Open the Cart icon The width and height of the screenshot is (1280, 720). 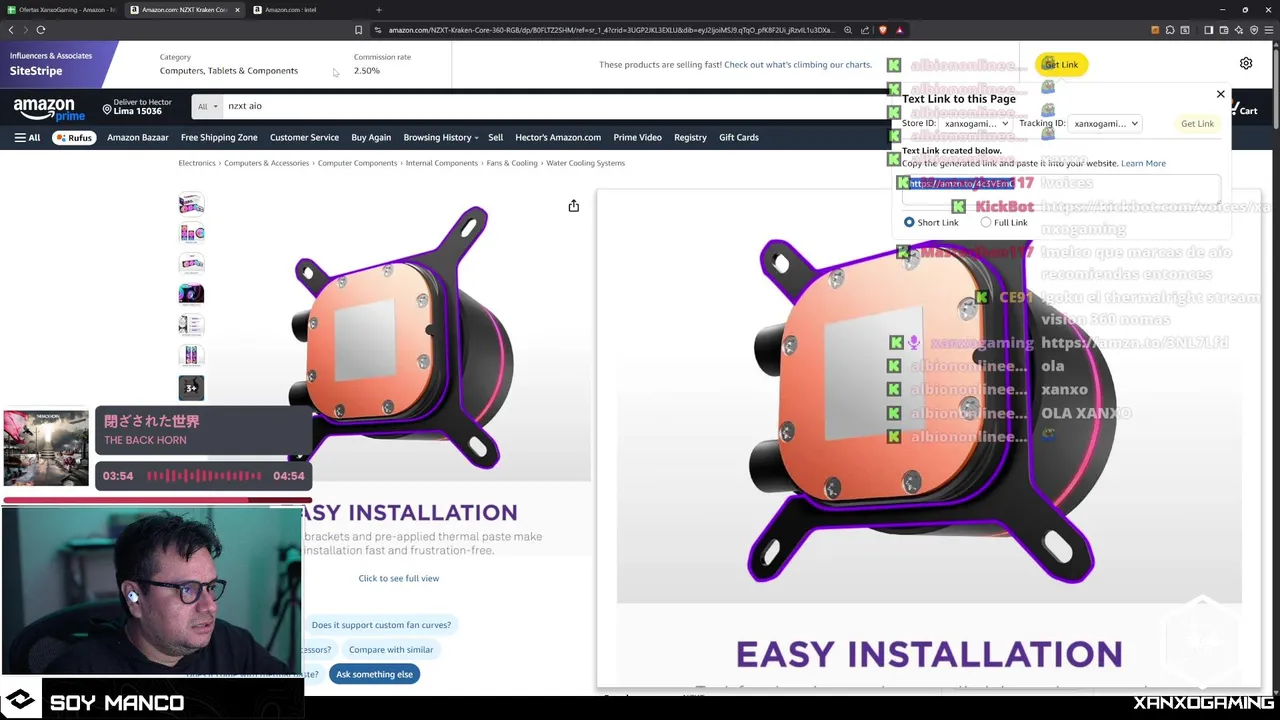click(x=1246, y=109)
